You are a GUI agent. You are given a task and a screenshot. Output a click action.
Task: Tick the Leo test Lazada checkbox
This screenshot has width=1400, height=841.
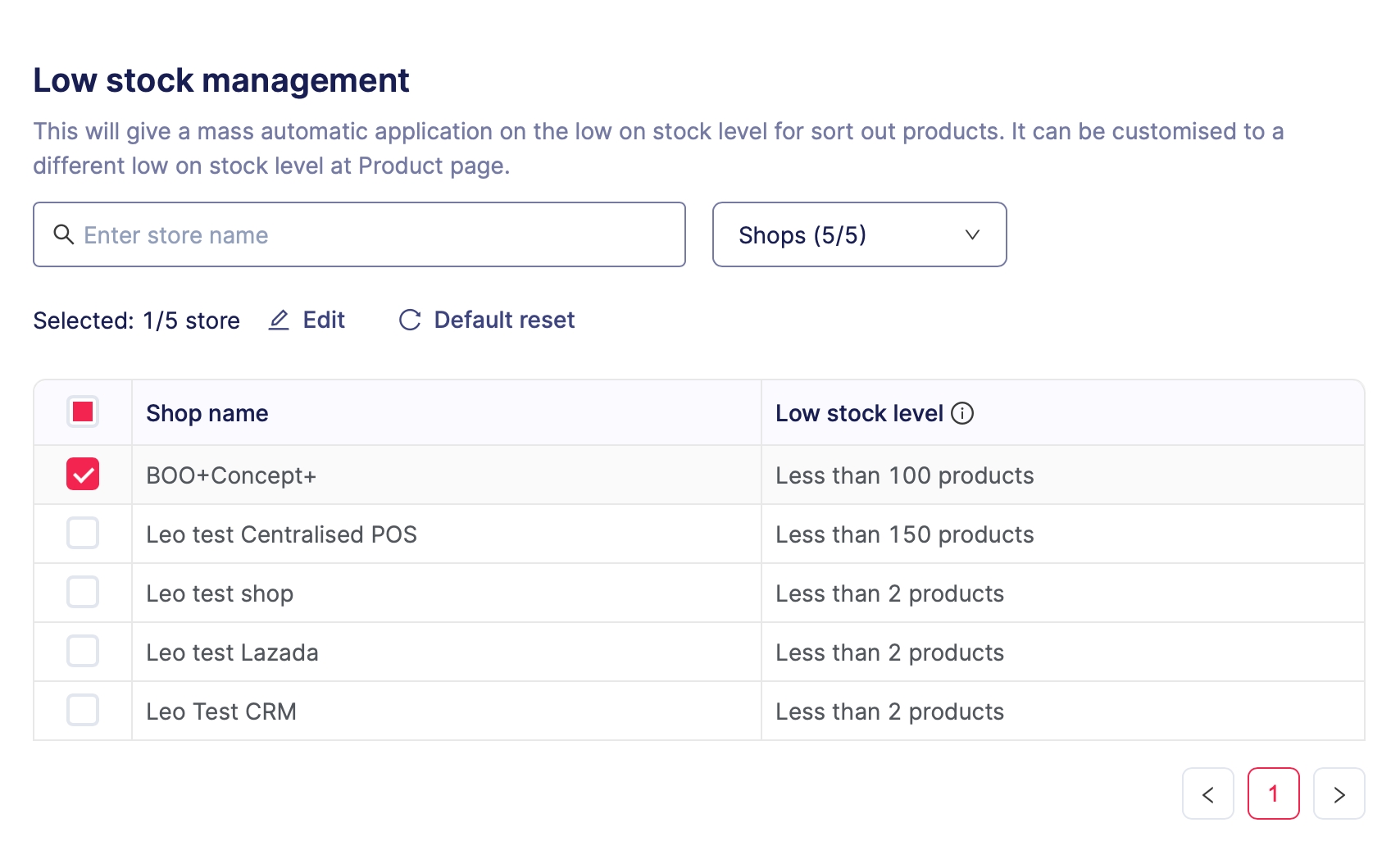pyautogui.click(x=83, y=651)
